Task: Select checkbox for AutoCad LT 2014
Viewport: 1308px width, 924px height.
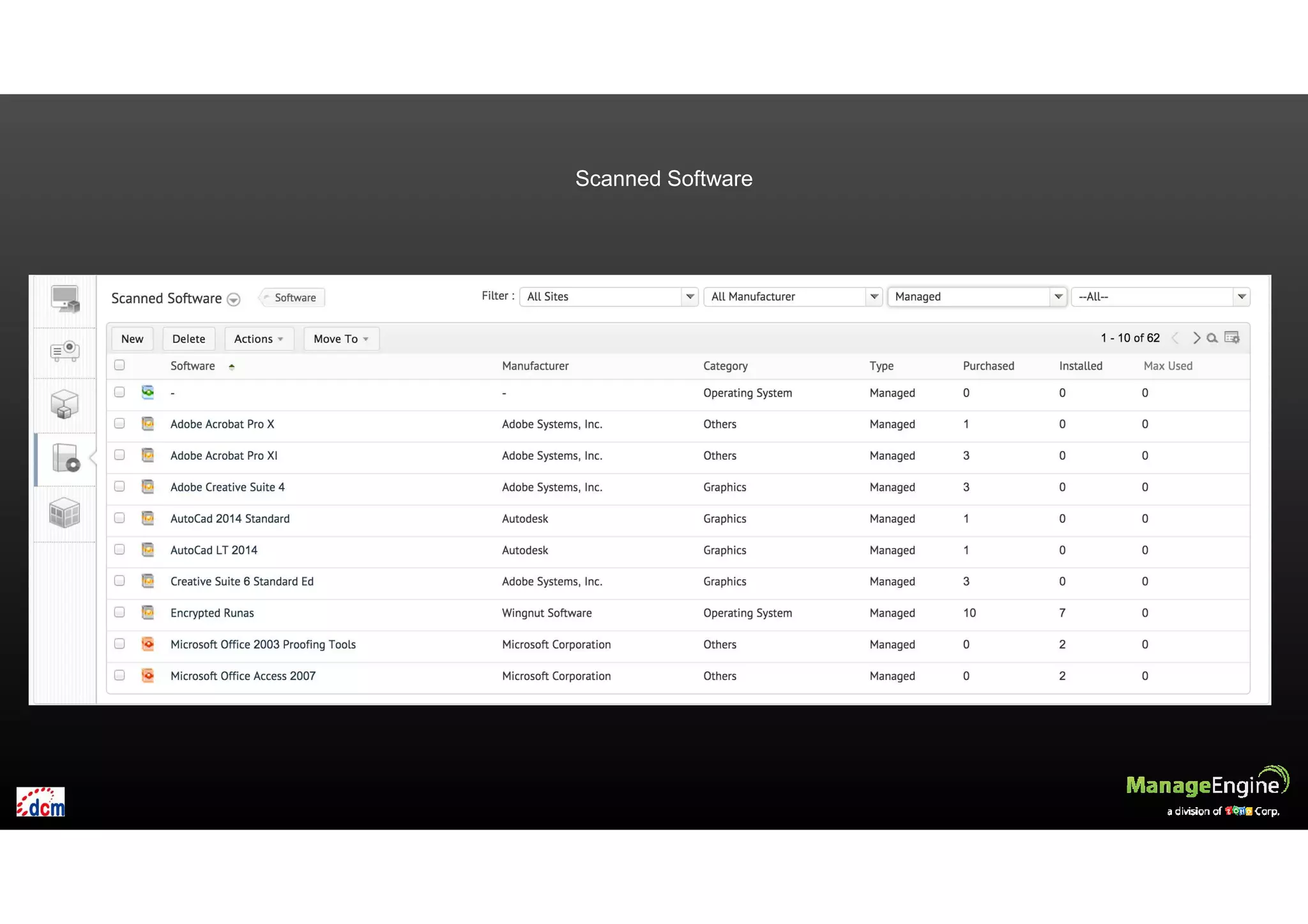Action: pos(119,549)
